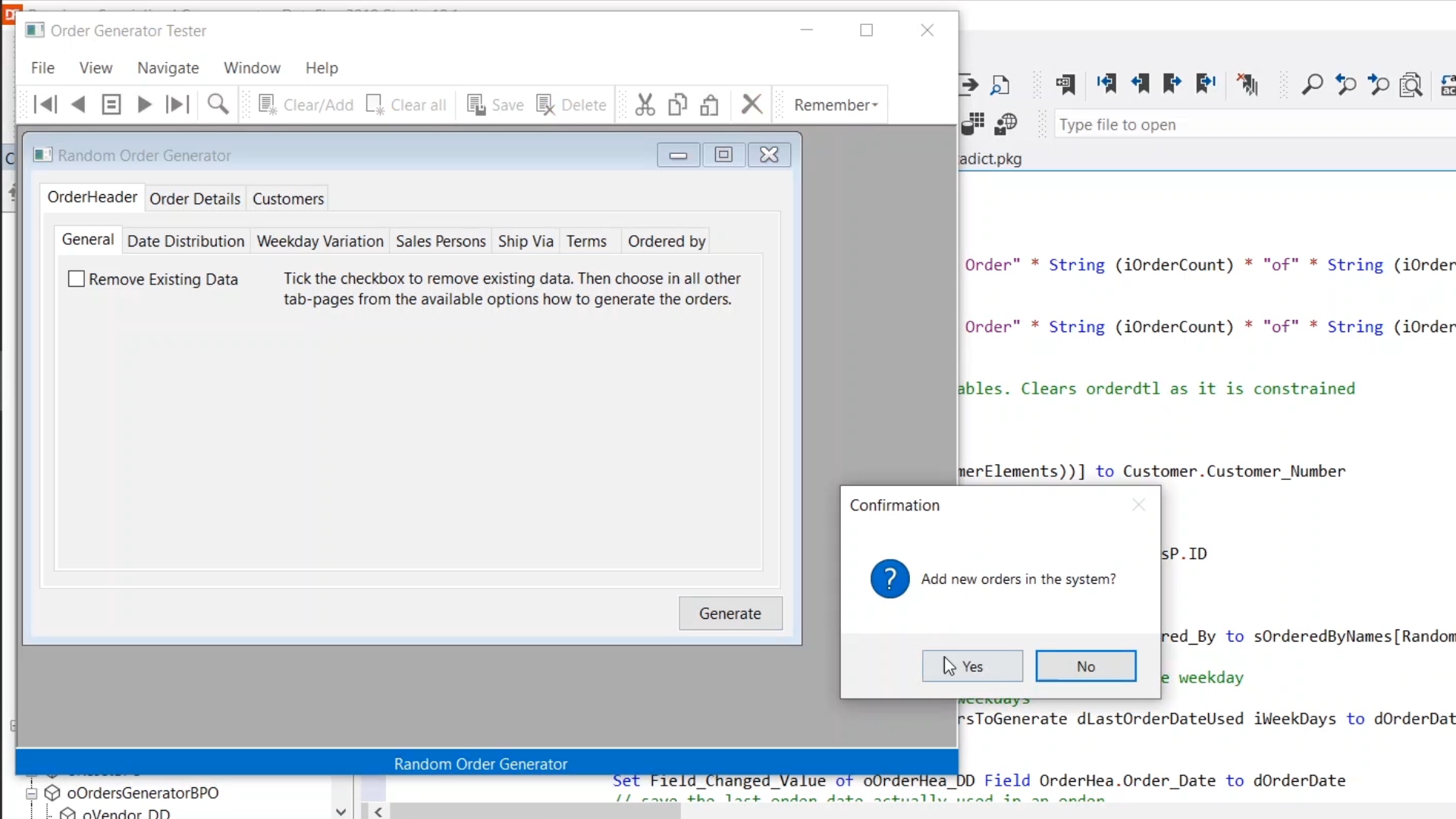Click the horizontal scrollbar left arrow
This screenshot has width=1456, height=819.
[x=378, y=811]
